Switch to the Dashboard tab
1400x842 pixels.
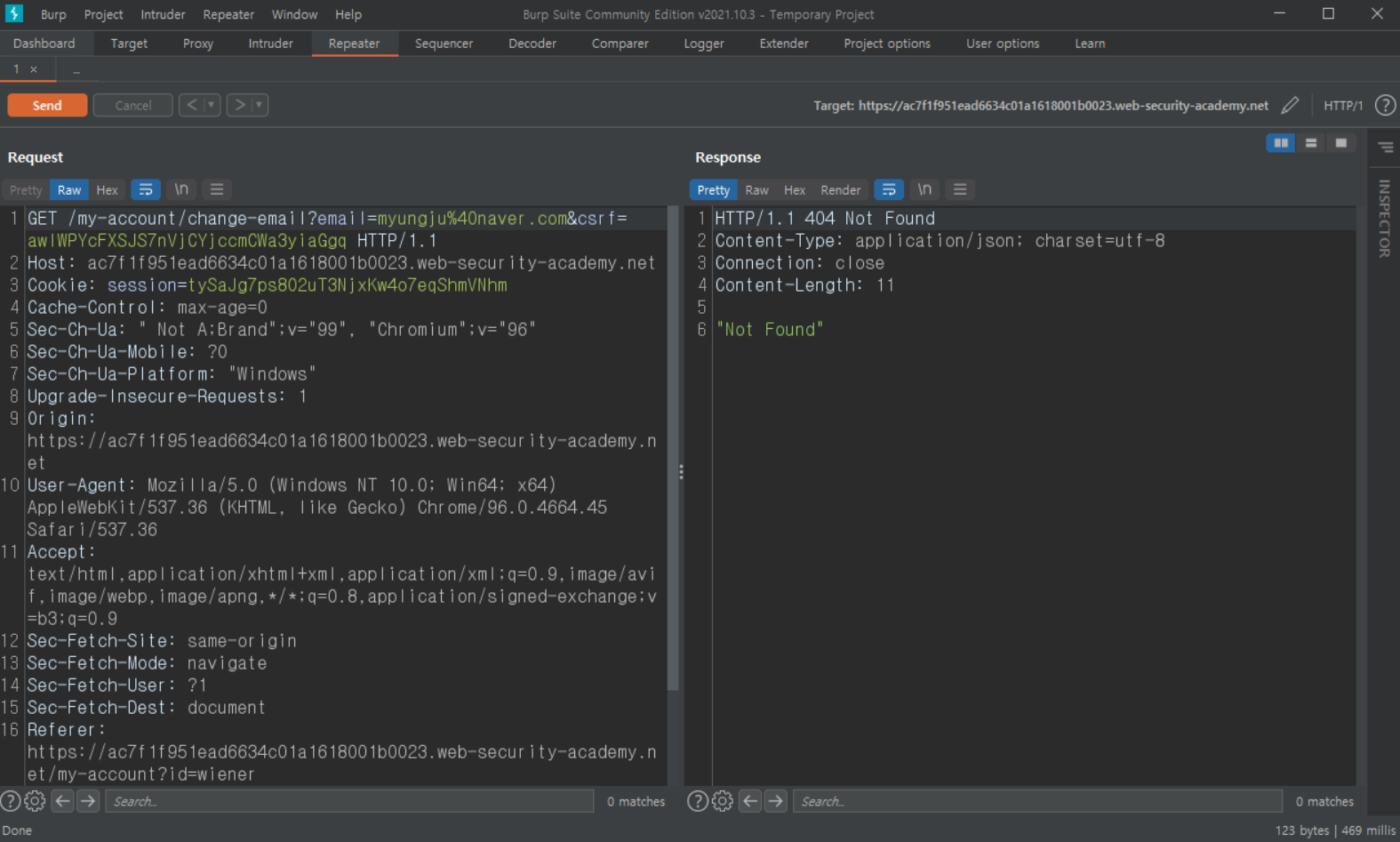coord(44,43)
